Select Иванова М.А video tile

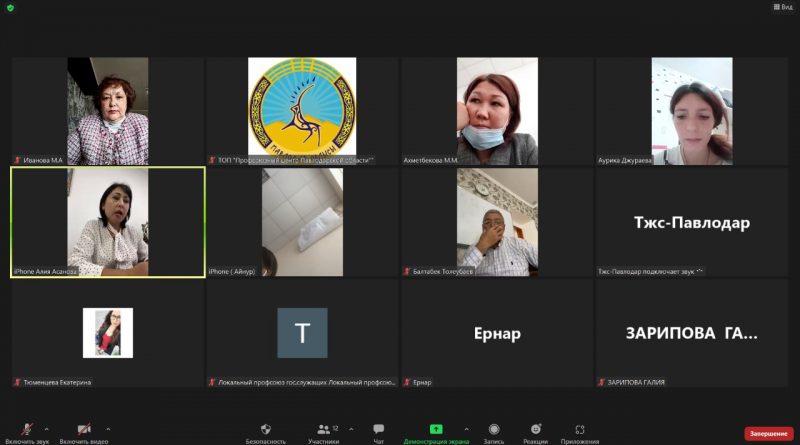click(108, 111)
